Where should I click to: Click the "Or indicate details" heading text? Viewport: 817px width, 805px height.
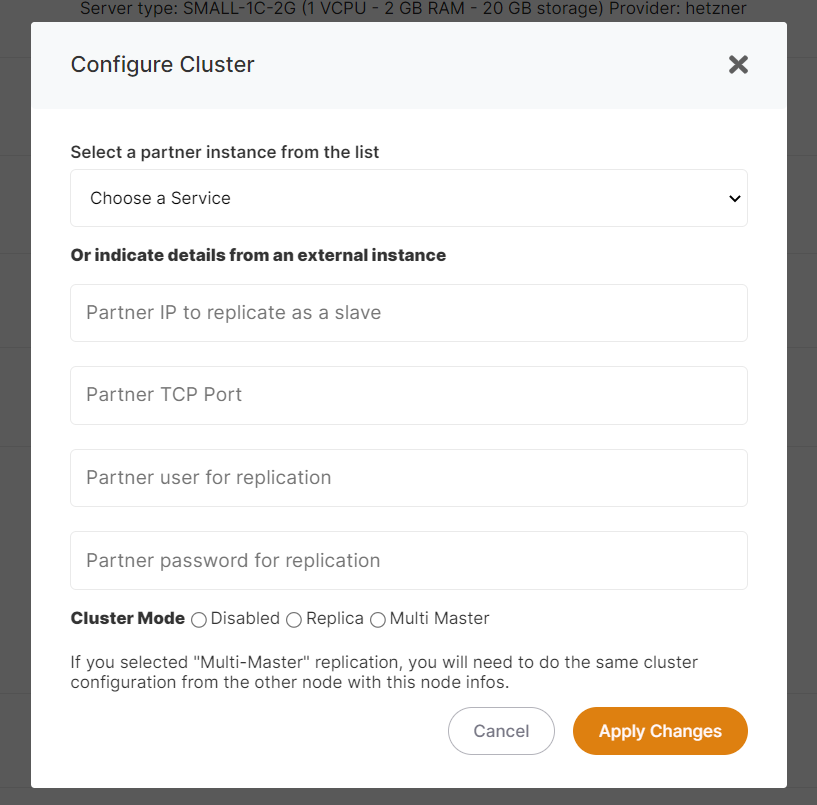tap(258, 255)
